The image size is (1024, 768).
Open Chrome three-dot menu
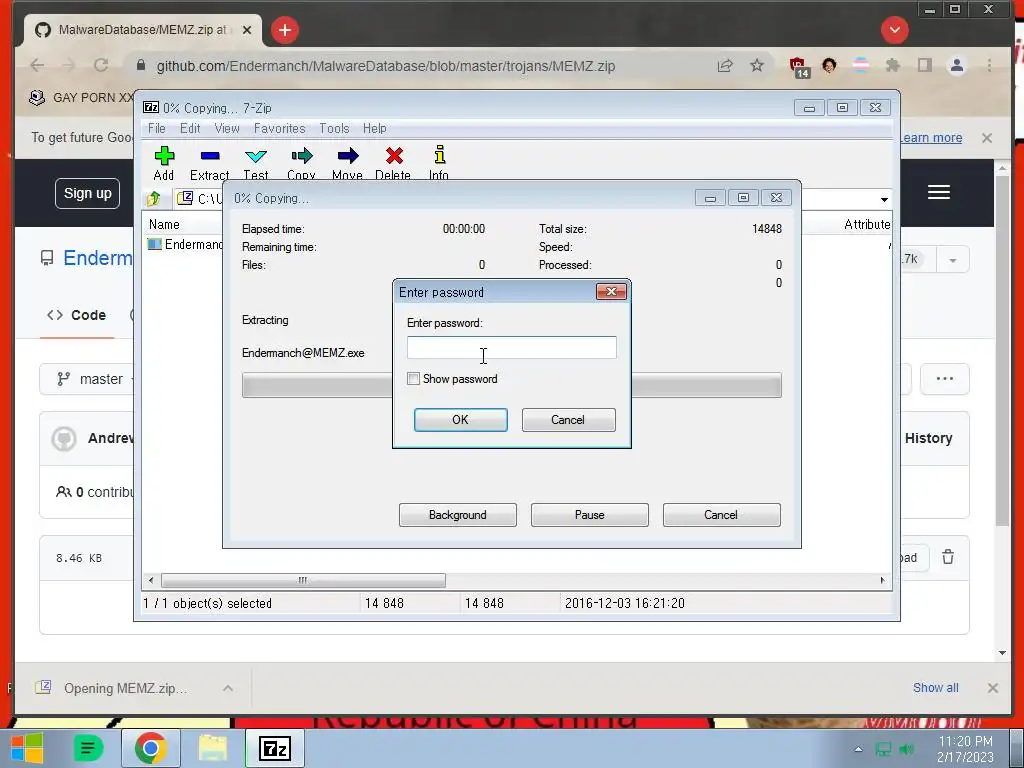tap(989, 65)
